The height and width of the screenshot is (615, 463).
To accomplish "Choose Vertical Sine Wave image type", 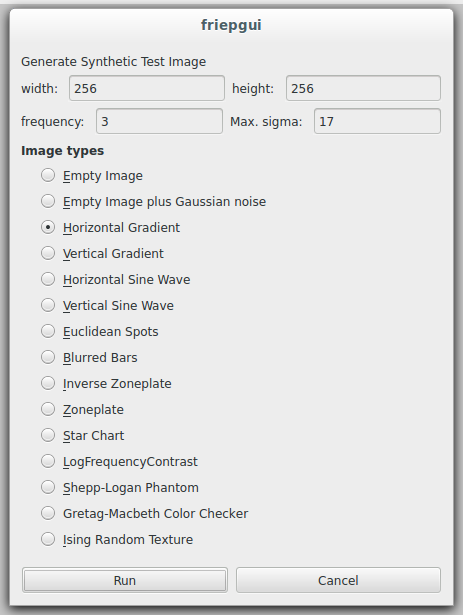I will pyautogui.click(x=48, y=305).
